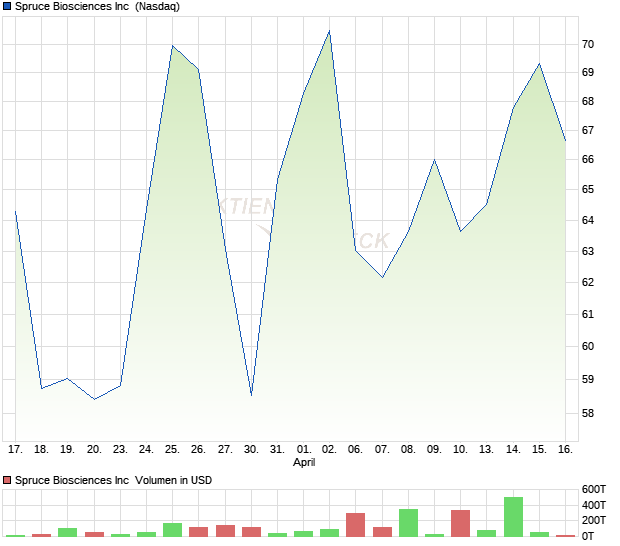Click the price axis value 62
The height and width of the screenshot is (546, 620).
(588, 282)
